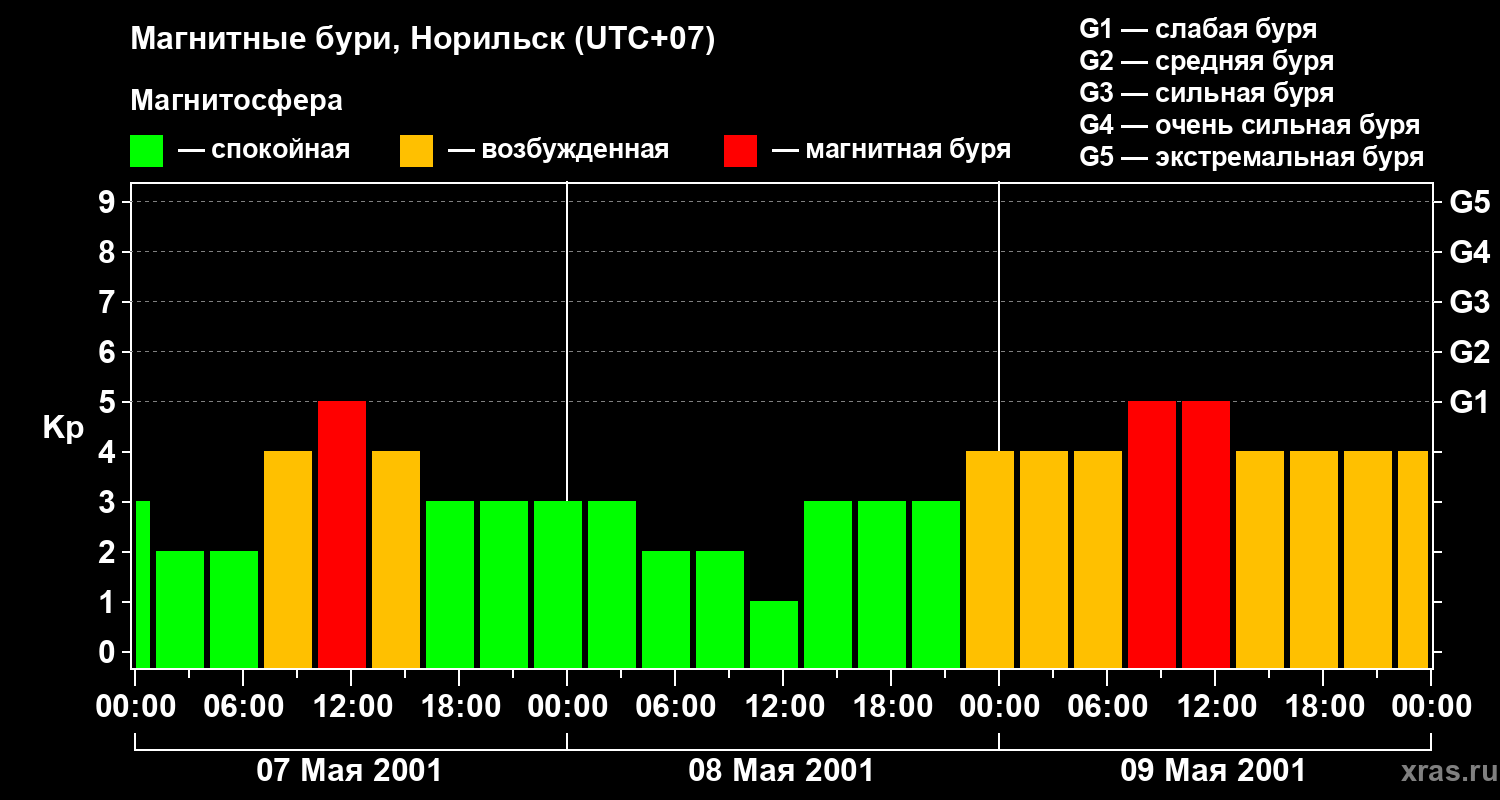Click the orange 'возбужденная' legend swatch
Viewport: 1500px width, 800px height.
(417, 151)
